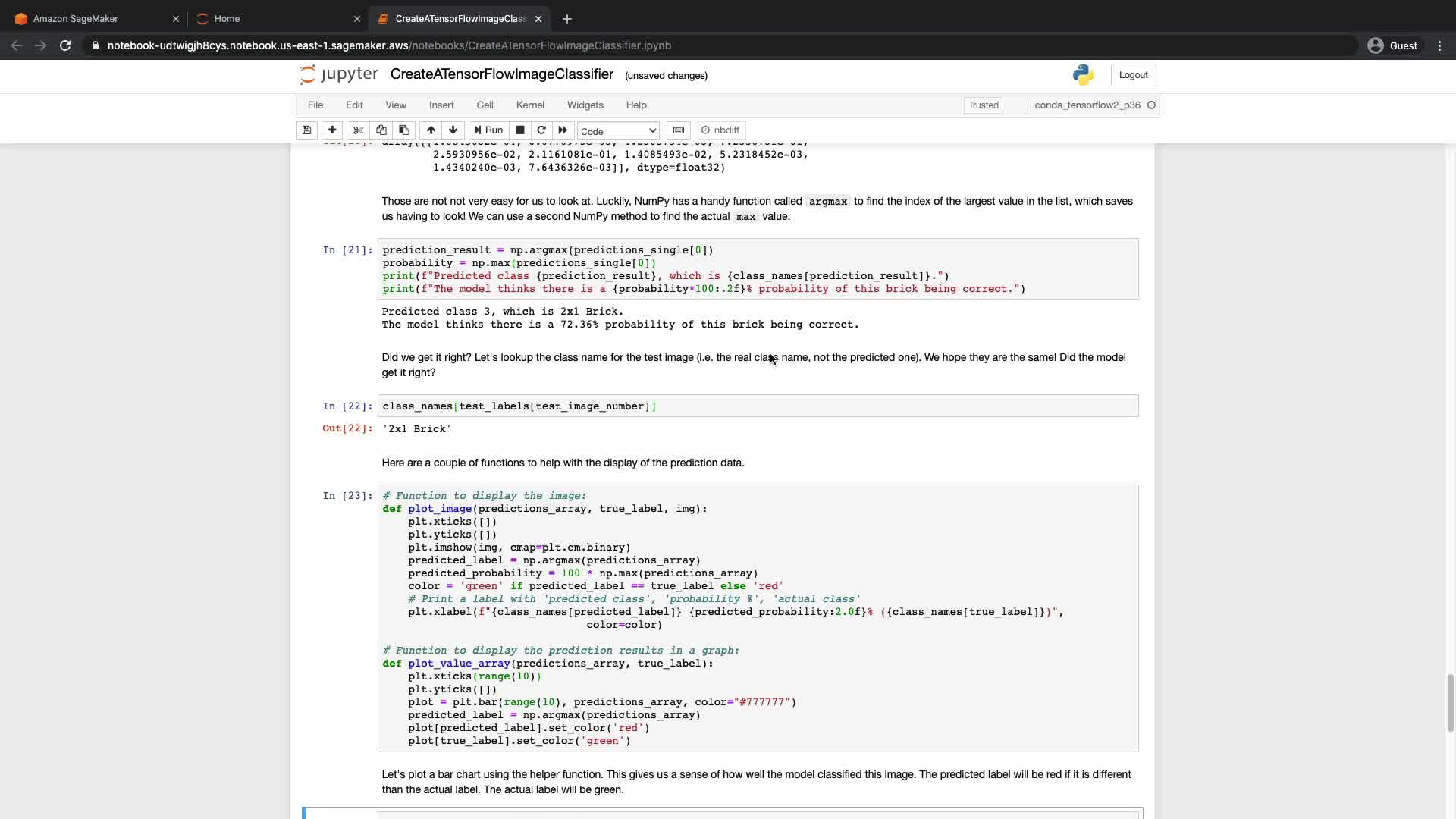Click the Logout button
1456x819 pixels.
pyautogui.click(x=1133, y=75)
